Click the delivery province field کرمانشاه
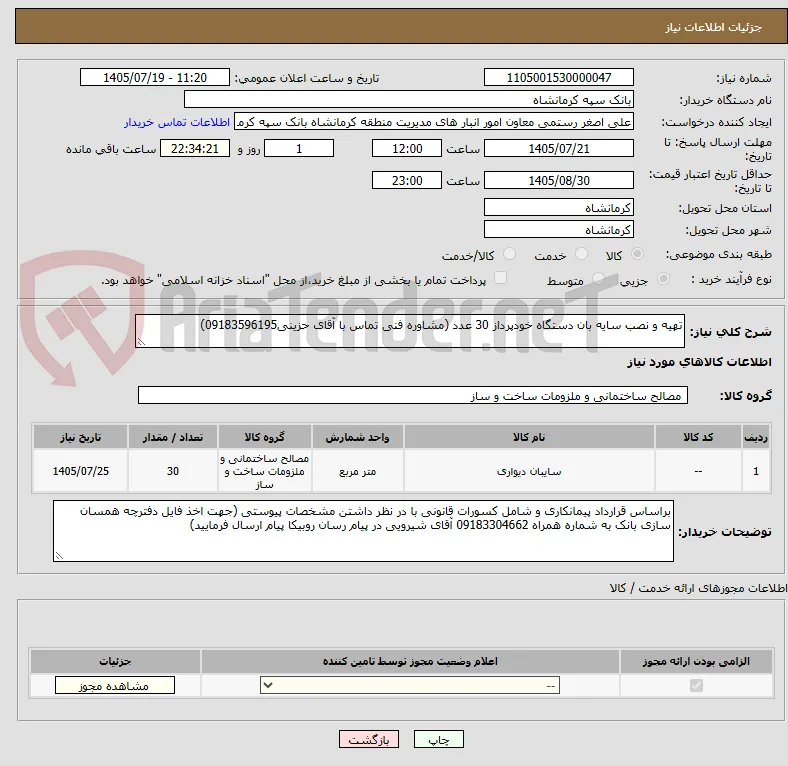The image size is (788, 766). coord(558,207)
